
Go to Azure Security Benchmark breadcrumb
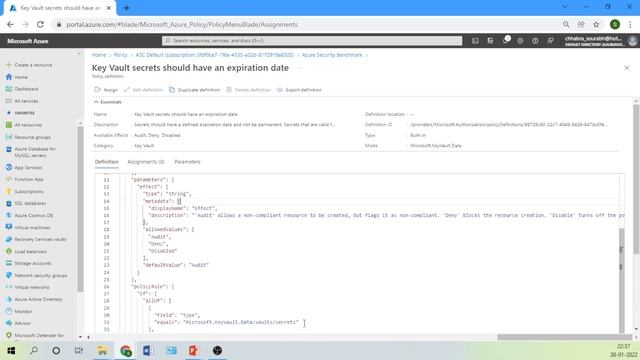pyautogui.click(x=332, y=55)
